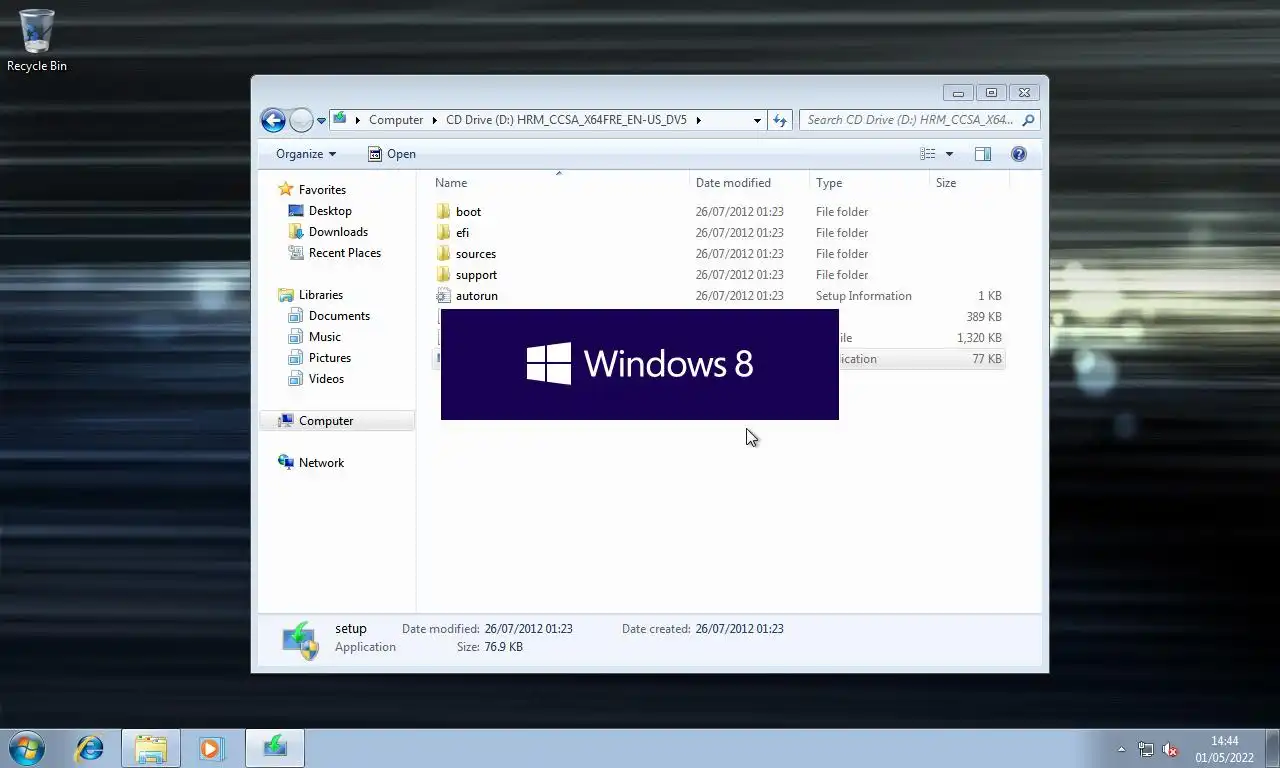The height and width of the screenshot is (768, 1280).
Task: Maximize the Explorer window
Action: coord(991,93)
